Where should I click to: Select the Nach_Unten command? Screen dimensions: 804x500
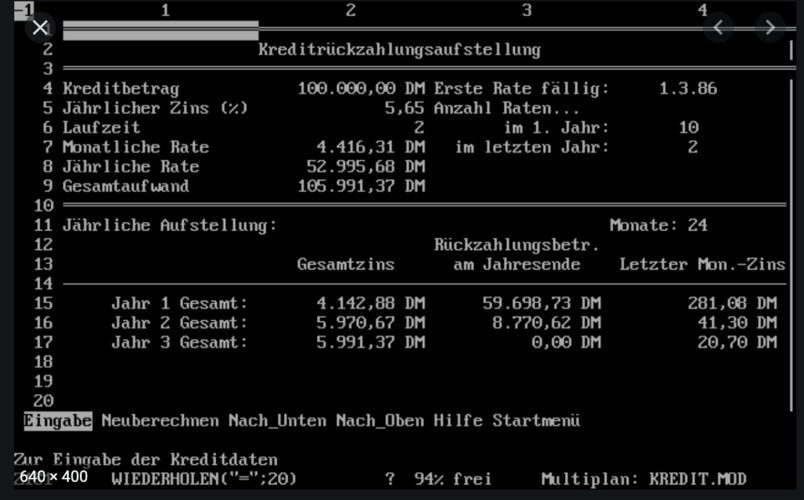coord(277,421)
